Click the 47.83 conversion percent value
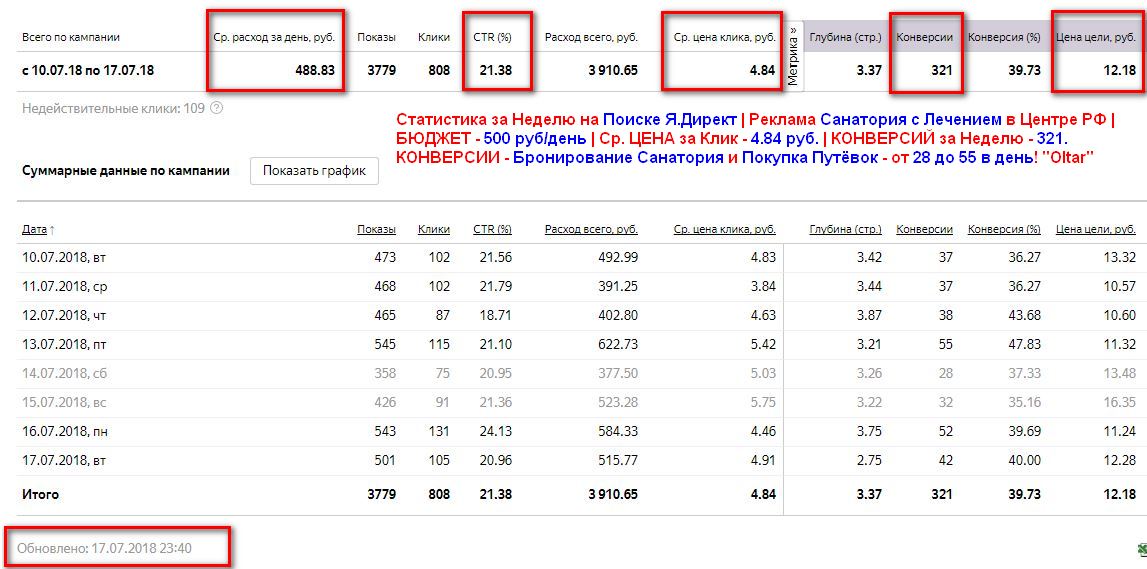This screenshot has width=1147, height=569. [1025, 344]
